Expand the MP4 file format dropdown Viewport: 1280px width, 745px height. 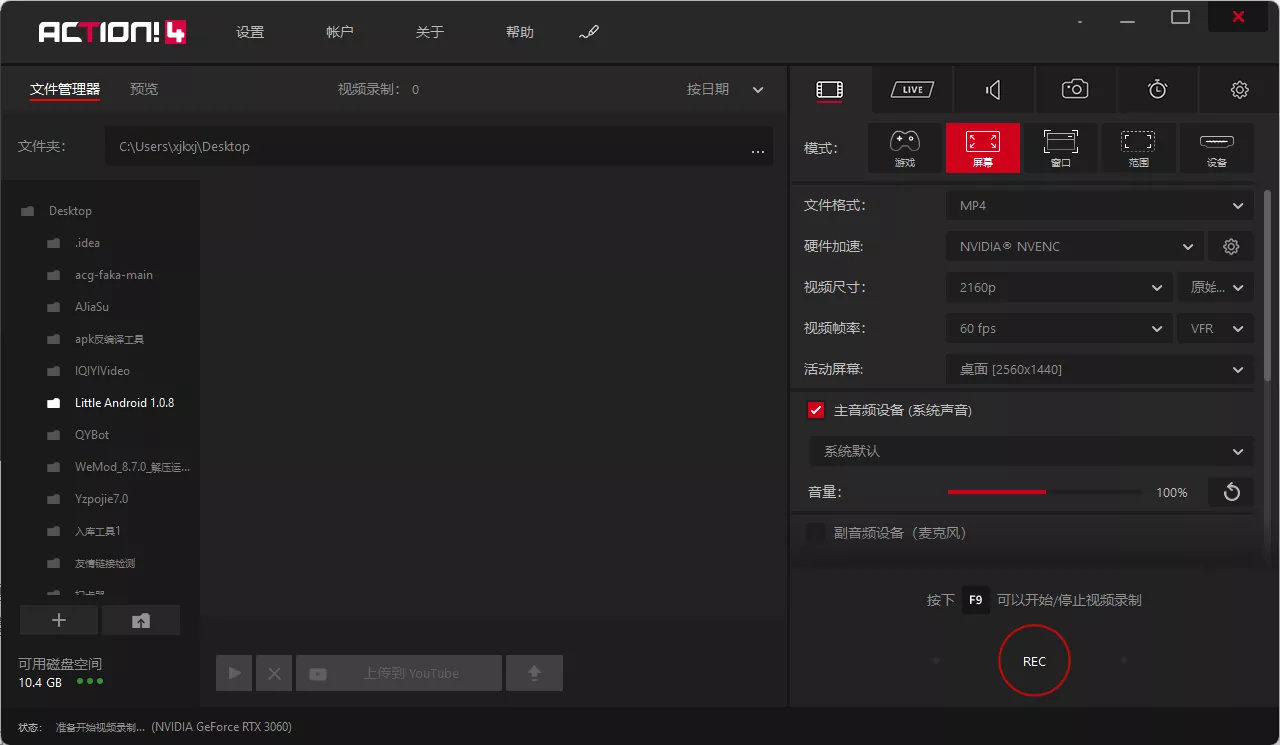[x=1099, y=206]
